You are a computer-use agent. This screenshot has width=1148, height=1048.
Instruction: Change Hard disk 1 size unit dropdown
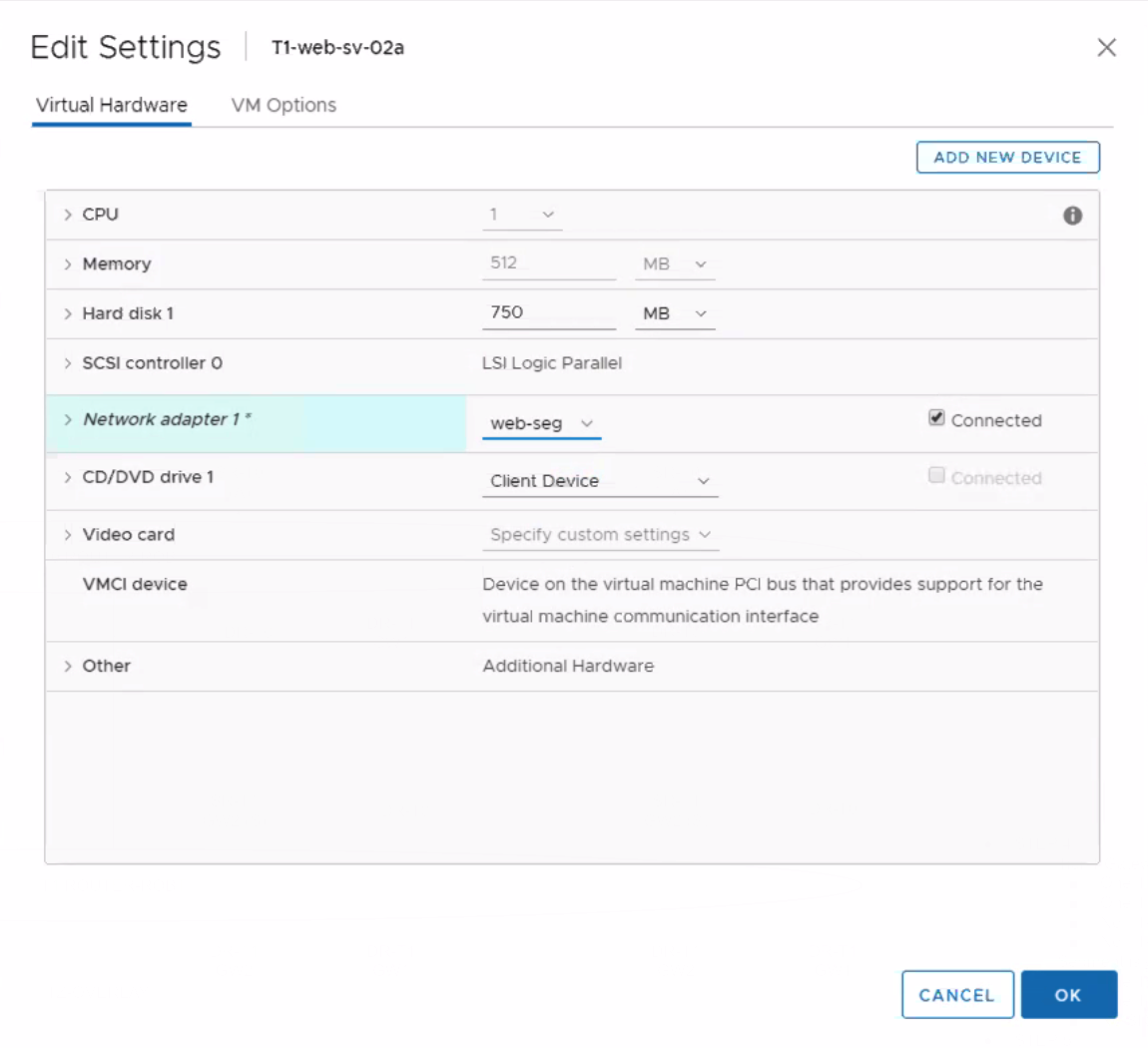(x=675, y=313)
